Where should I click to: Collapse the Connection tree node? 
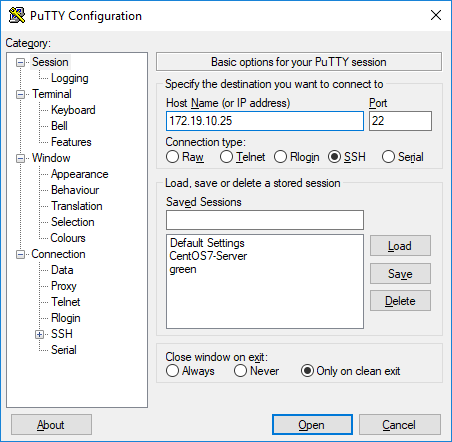click(x=21, y=254)
